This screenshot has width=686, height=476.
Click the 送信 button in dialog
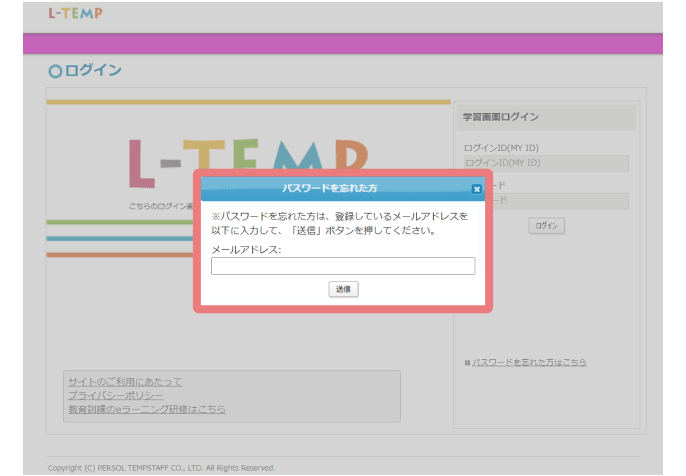pyautogui.click(x=343, y=289)
